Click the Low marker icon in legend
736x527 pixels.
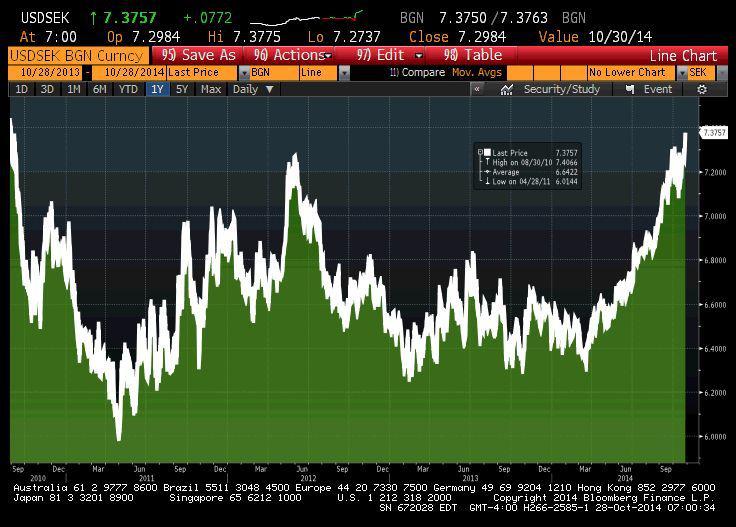click(x=486, y=181)
